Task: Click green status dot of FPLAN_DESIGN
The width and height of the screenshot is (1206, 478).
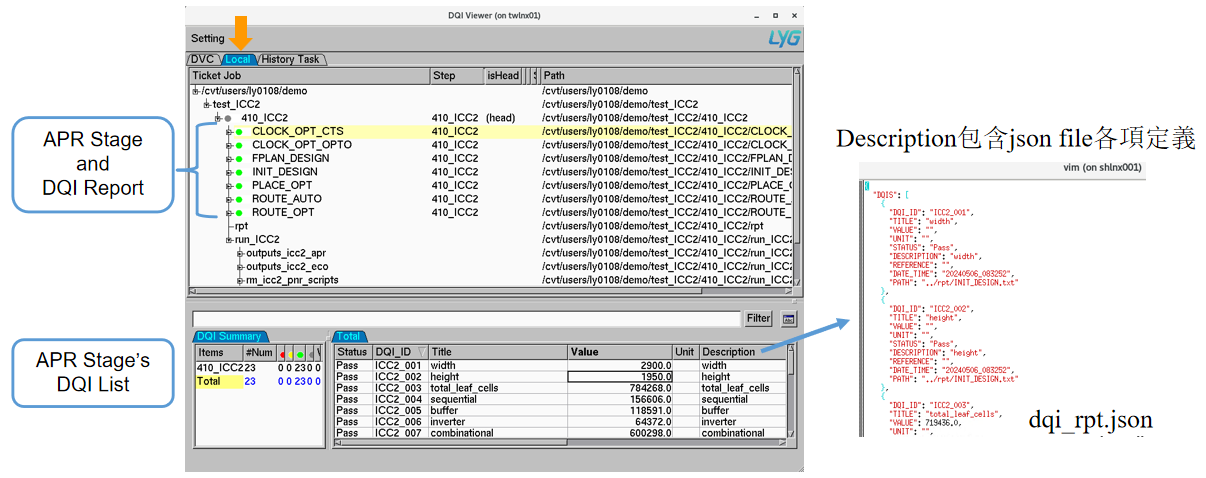Action: (x=239, y=159)
